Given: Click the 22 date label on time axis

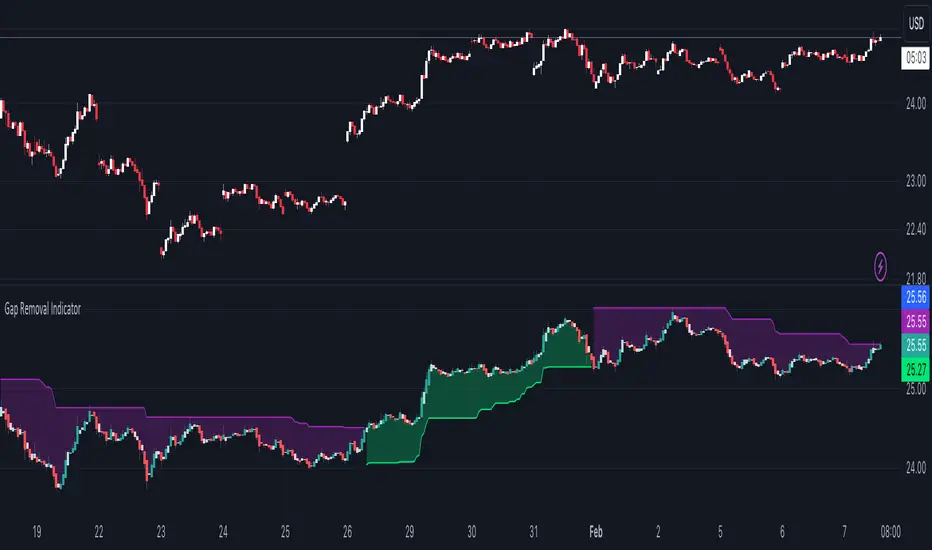Looking at the screenshot, I should [x=99, y=532].
